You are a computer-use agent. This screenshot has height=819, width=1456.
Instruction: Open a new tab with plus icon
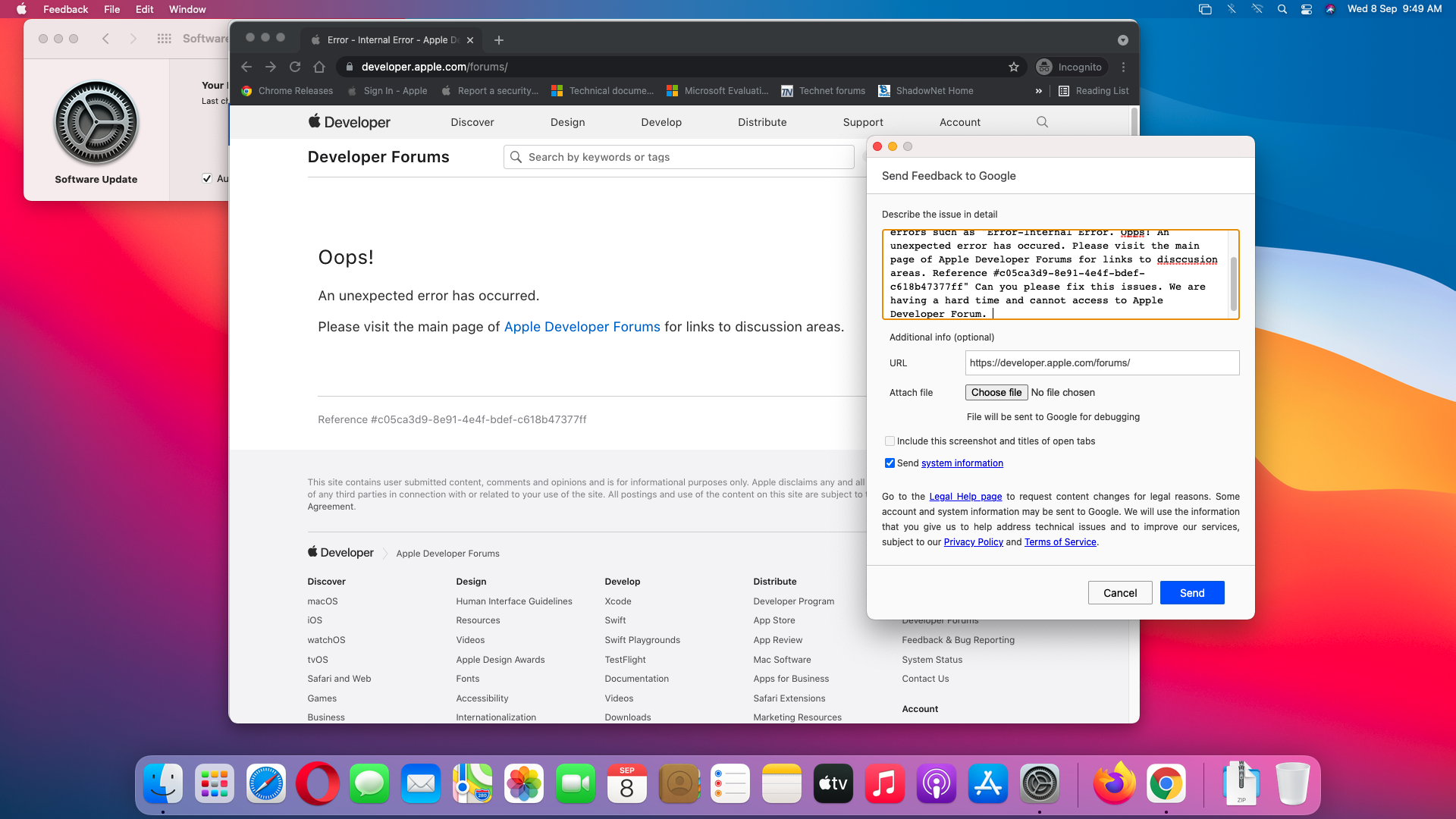coord(498,40)
